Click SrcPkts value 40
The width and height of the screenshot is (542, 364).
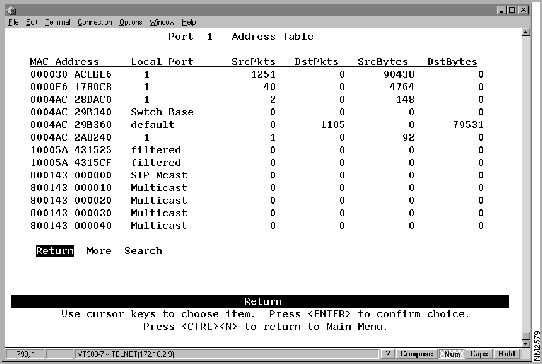click(x=269, y=87)
